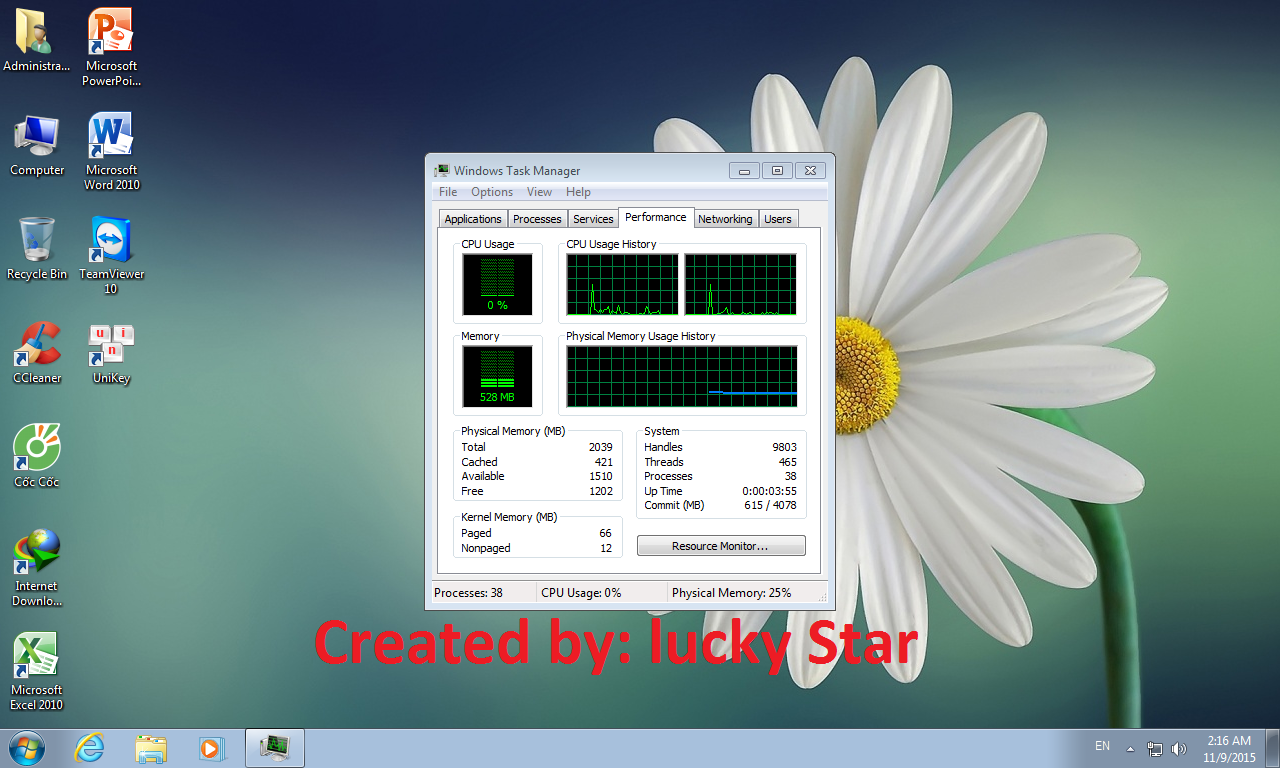The width and height of the screenshot is (1280, 768).
Task: Click the Task Manager taskbar button
Action: click(274, 748)
